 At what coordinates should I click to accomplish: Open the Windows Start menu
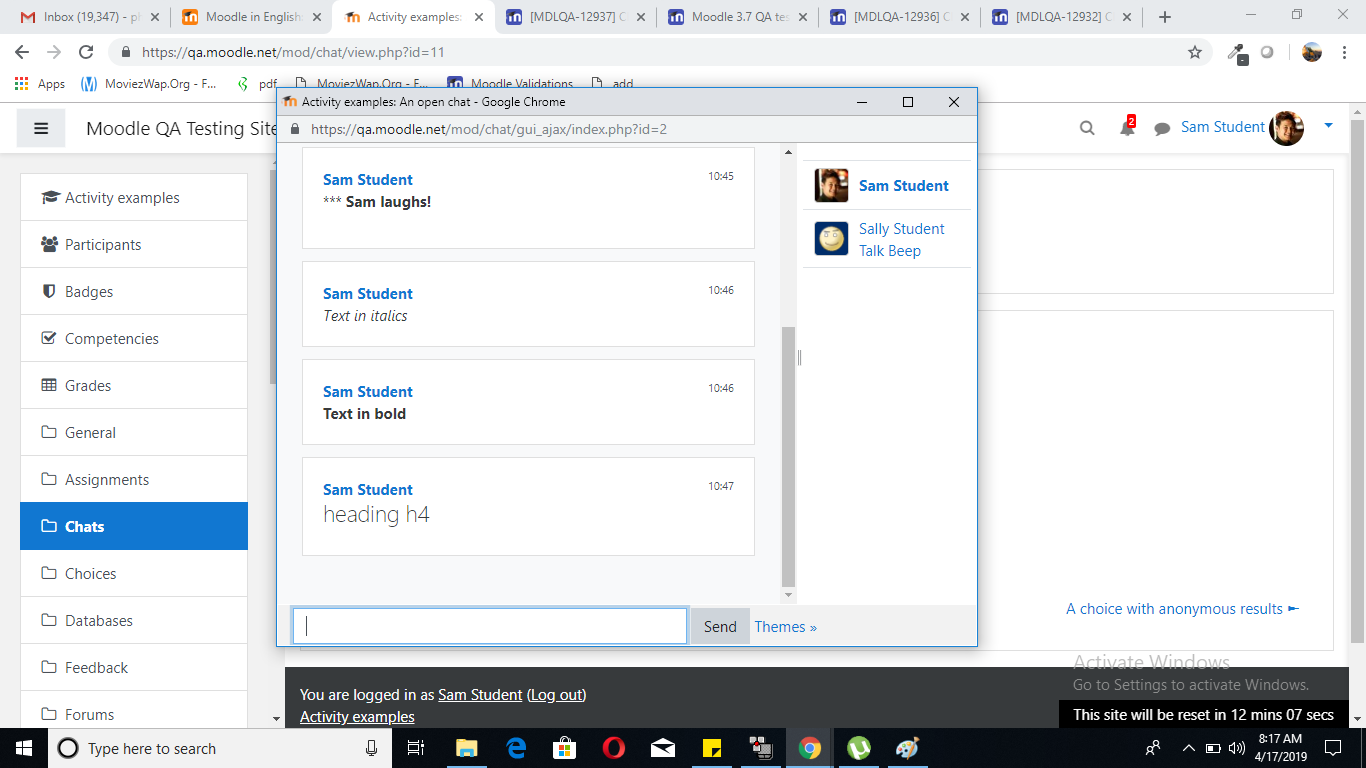point(23,748)
